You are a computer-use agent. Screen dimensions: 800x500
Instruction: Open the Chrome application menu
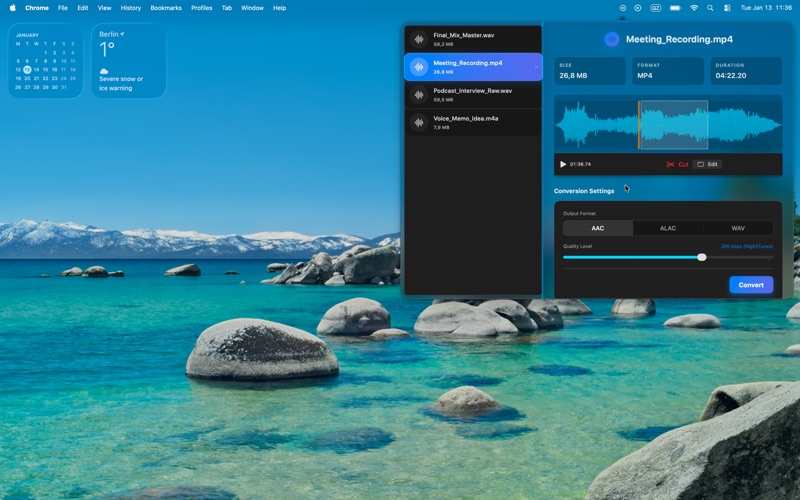[37, 8]
